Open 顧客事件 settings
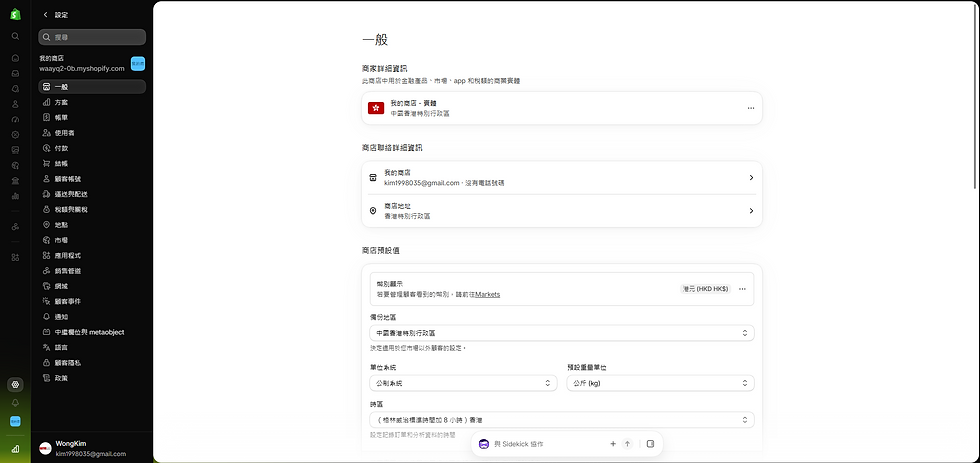Image resolution: width=980 pixels, height=463 pixels. [92, 301]
